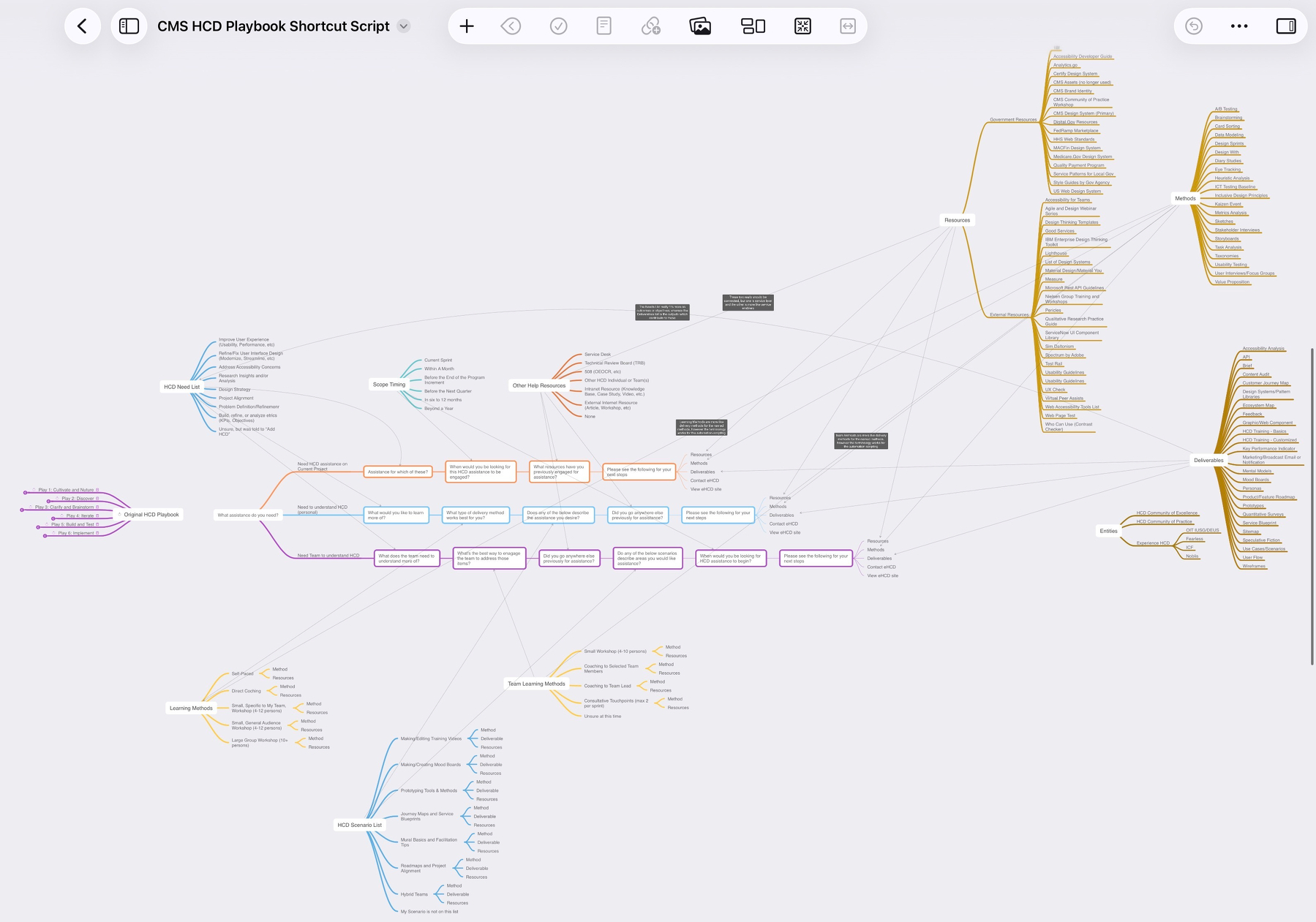Go back using the left chevron button
Screen dimensions: 1316x922
[x=82, y=26]
